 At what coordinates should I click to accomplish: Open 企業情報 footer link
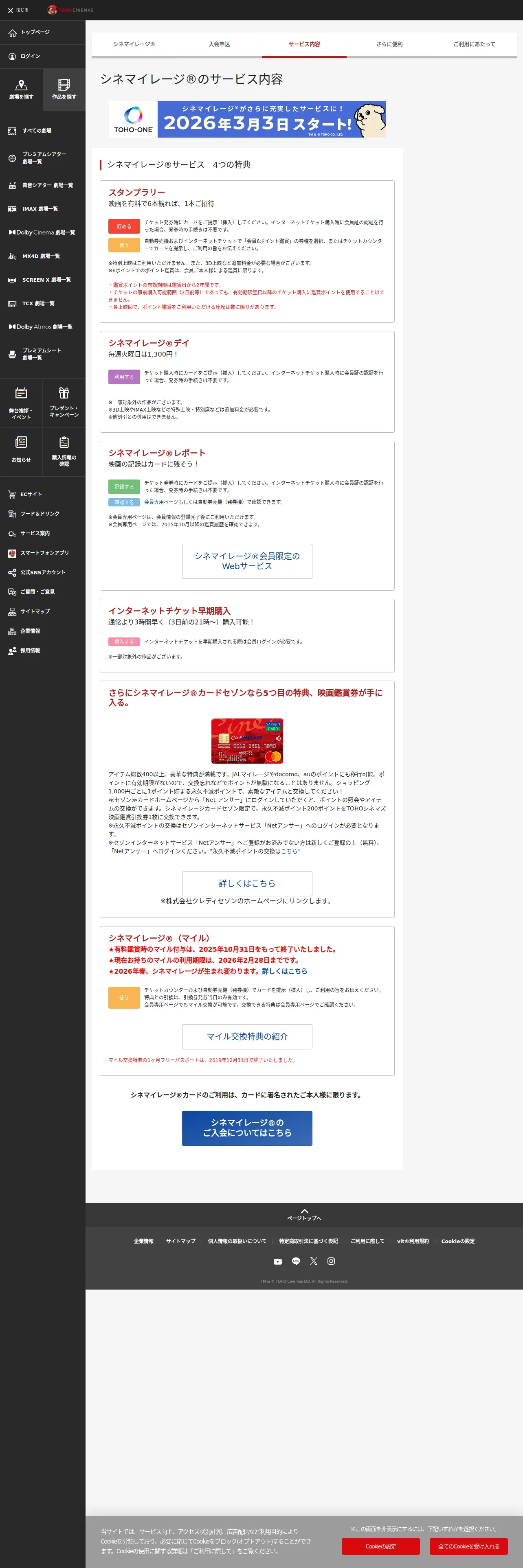(x=144, y=1241)
